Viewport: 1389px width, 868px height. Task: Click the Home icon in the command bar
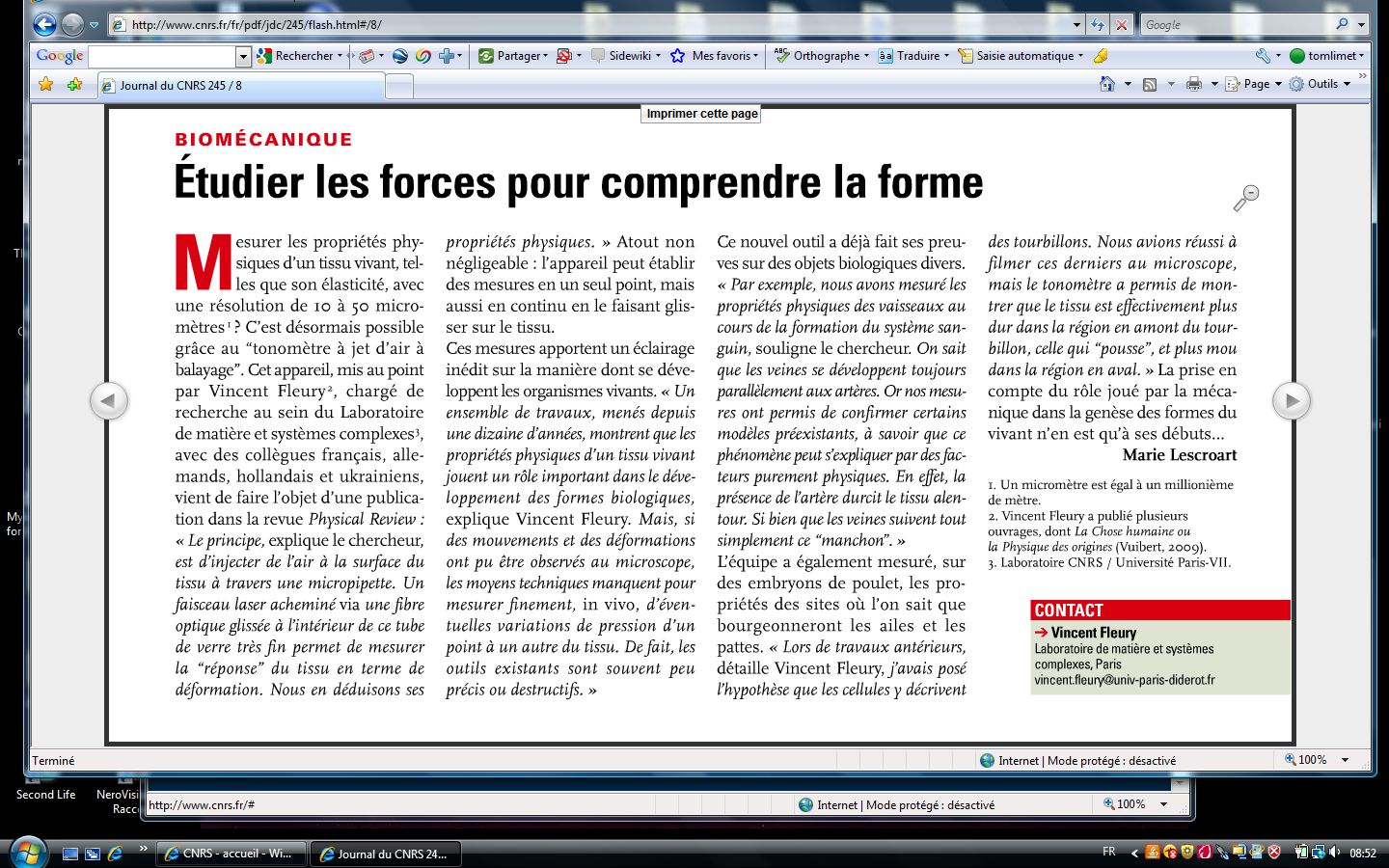pyautogui.click(x=1107, y=84)
